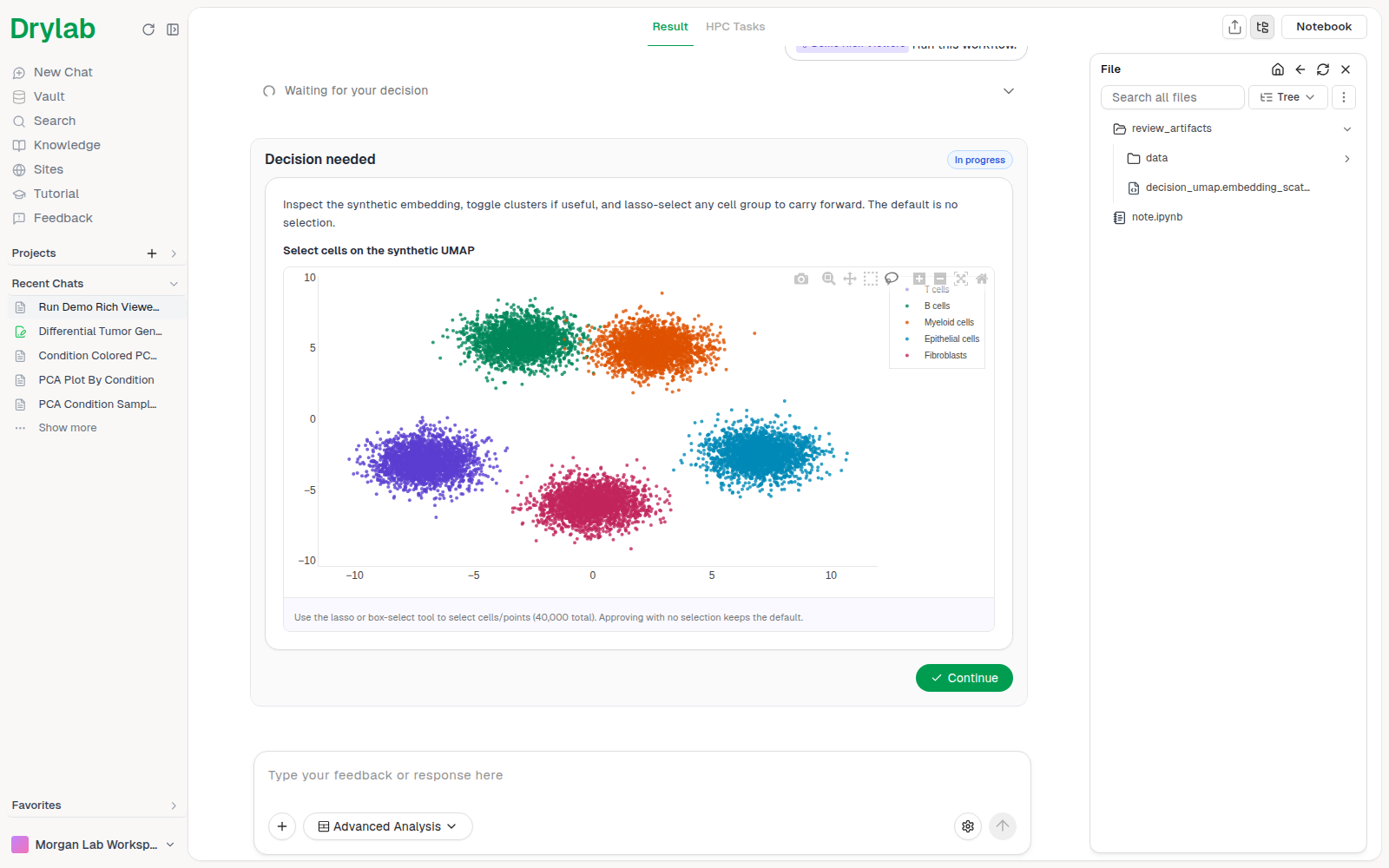Toggle the file tree panel icon
Screen dimensions: 1389x868
point(1262,27)
